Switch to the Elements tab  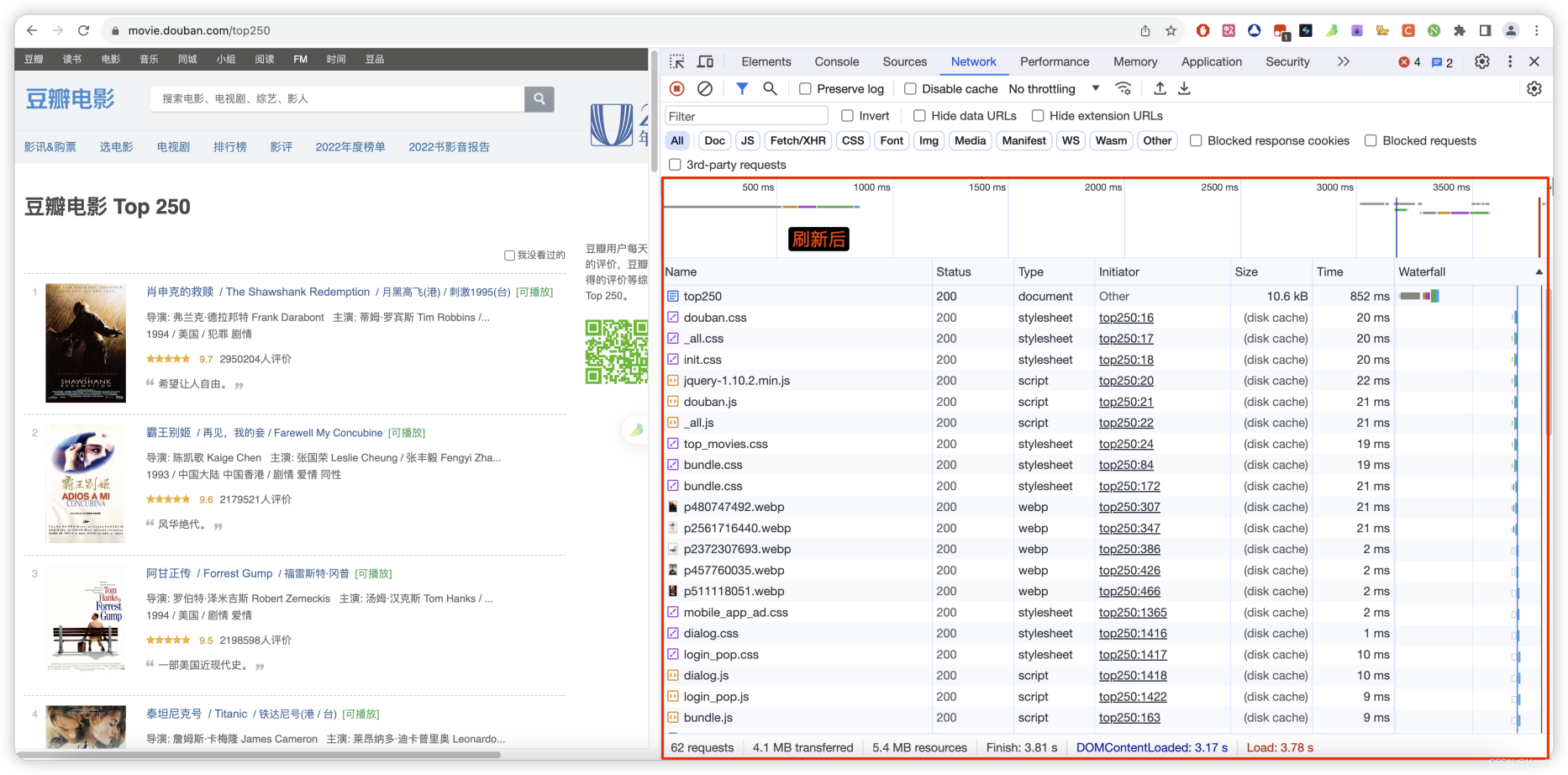click(766, 61)
